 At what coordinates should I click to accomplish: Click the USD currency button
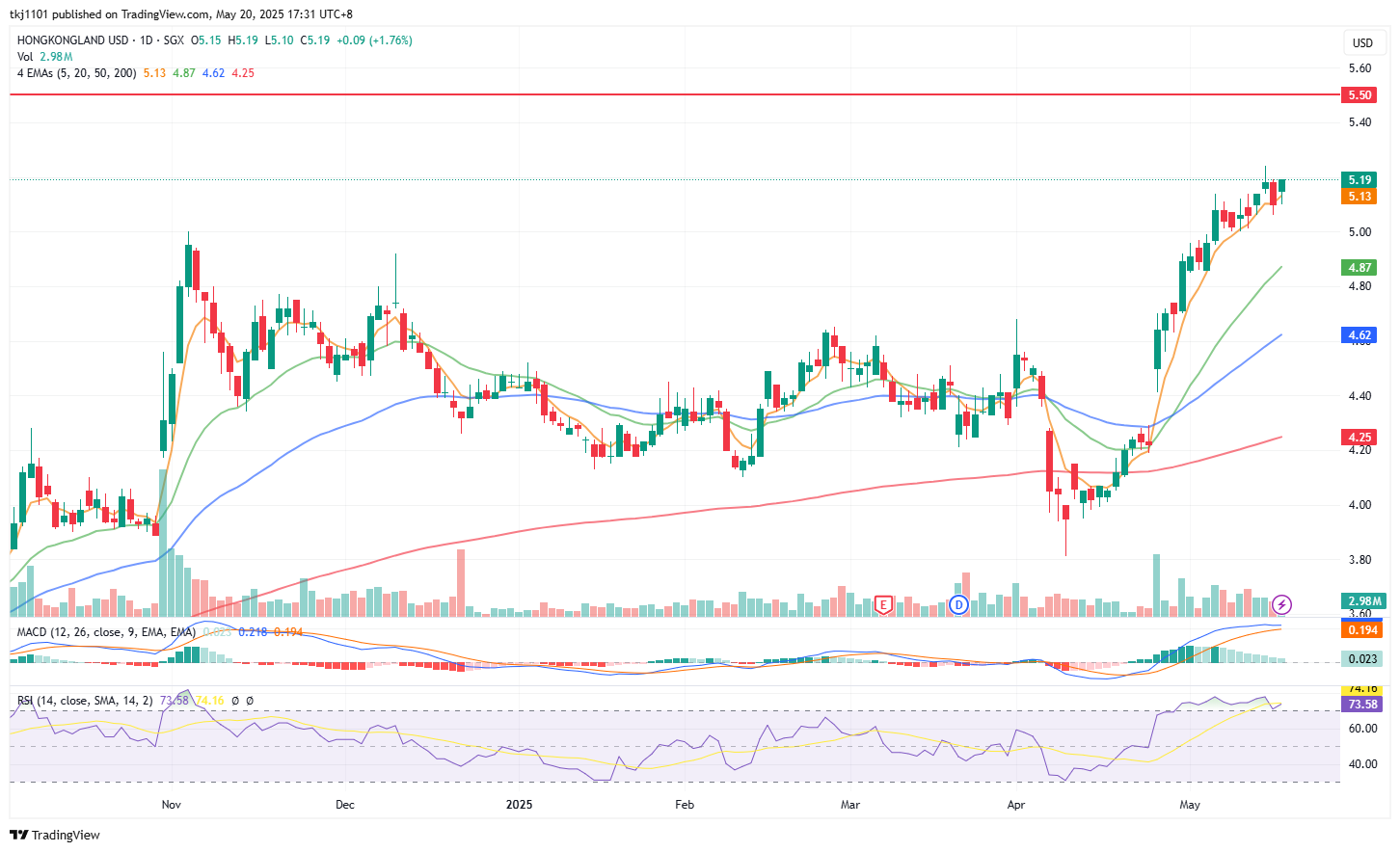(1362, 42)
